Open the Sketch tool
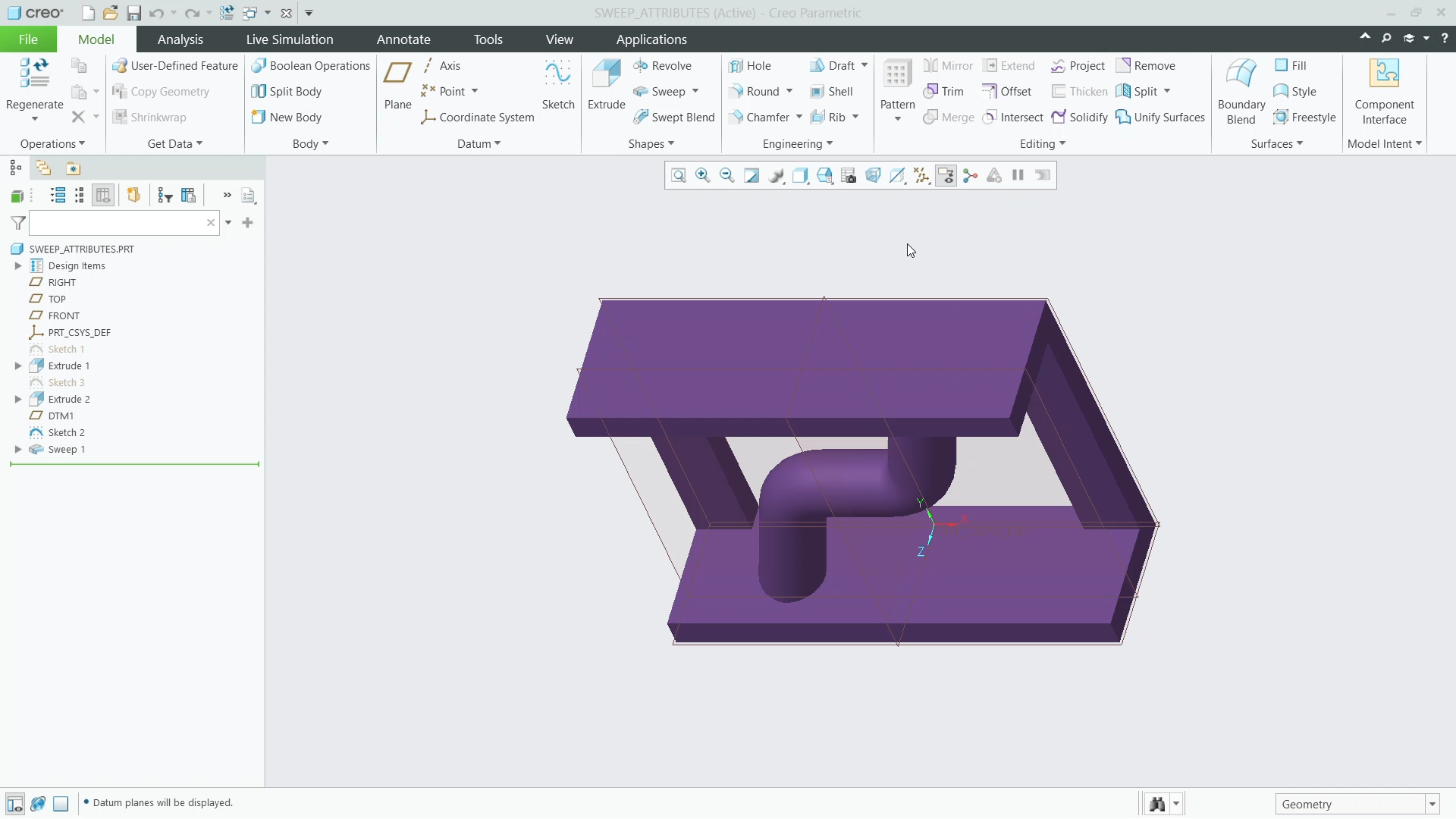 [x=558, y=85]
